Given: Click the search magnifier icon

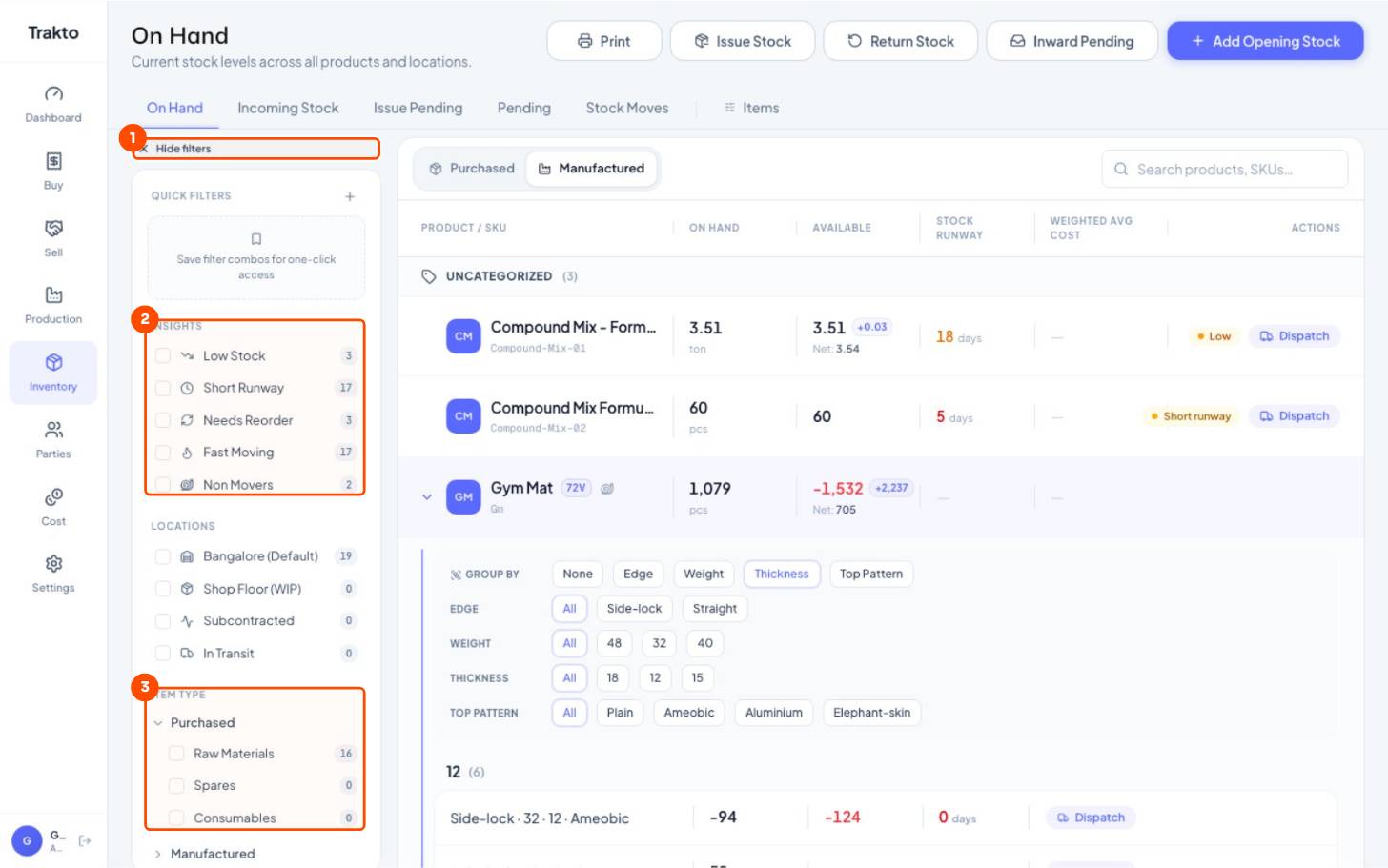Looking at the screenshot, I should click(x=1121, y=169).
